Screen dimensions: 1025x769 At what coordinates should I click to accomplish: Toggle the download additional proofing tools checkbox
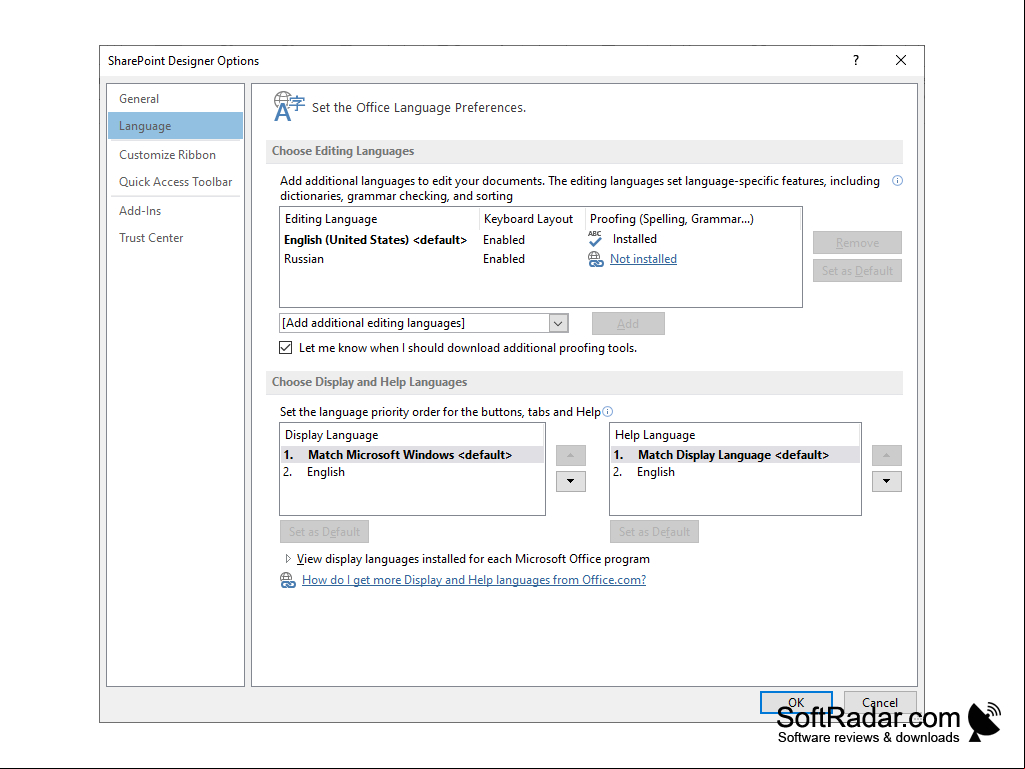(286, 348)
